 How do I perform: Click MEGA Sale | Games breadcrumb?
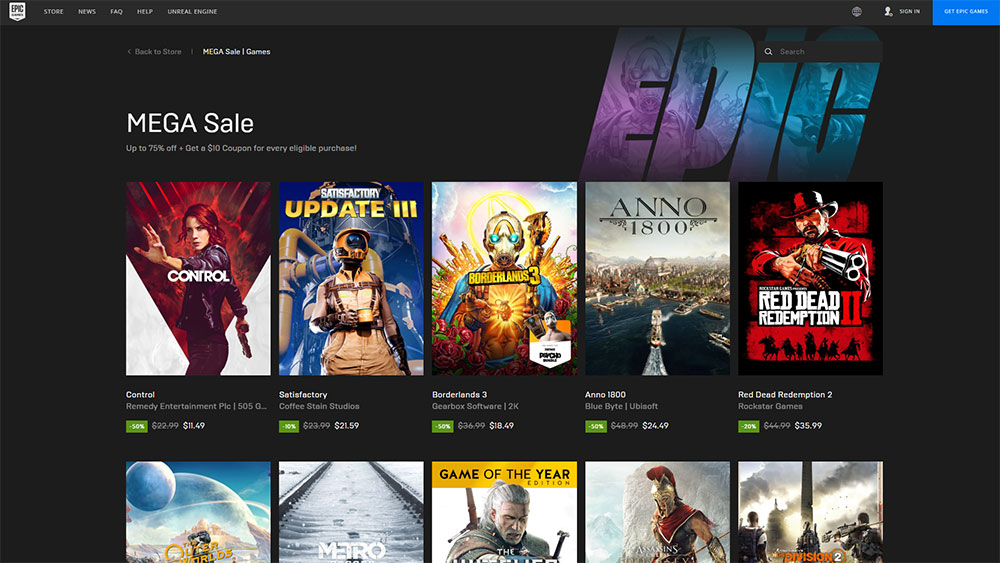tap(237, 52)
